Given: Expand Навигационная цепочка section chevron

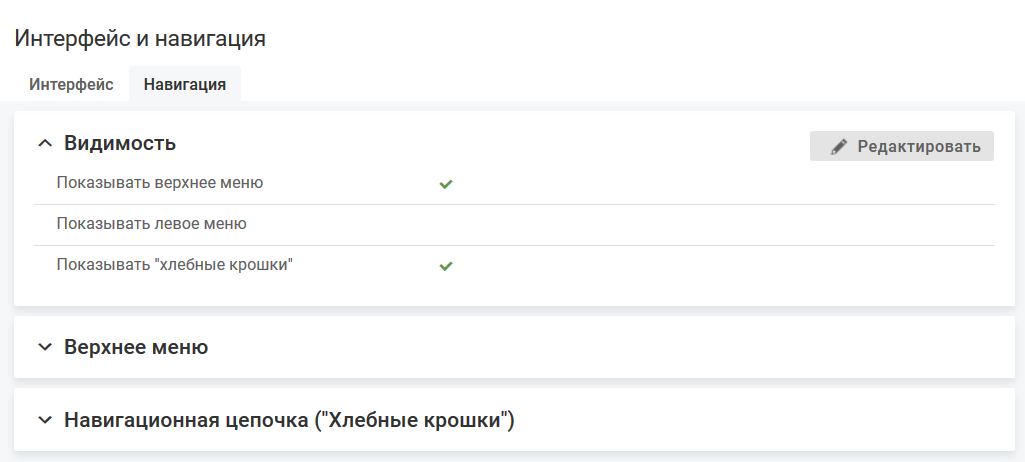Looking at the screenshot, I should [44, 419].
